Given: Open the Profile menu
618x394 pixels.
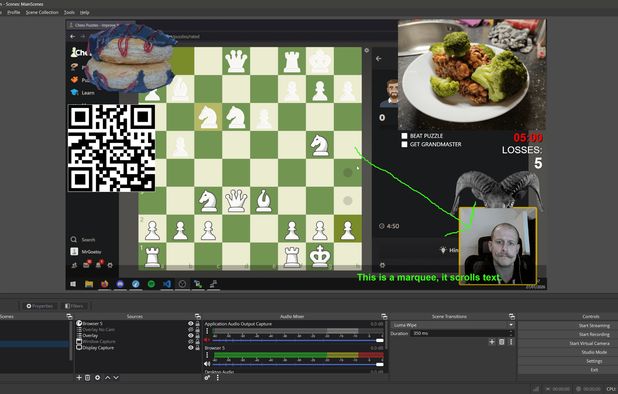Looking at the screenshot, I should click(x=13, y=12).
